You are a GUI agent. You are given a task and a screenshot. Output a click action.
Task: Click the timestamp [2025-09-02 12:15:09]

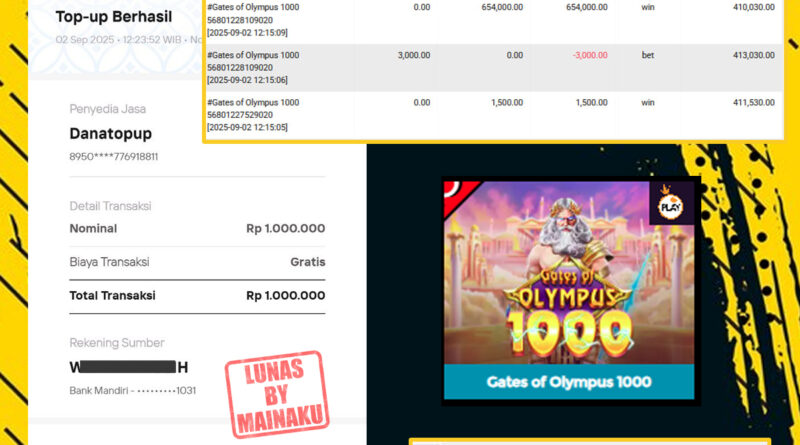[x=247, y=33]
